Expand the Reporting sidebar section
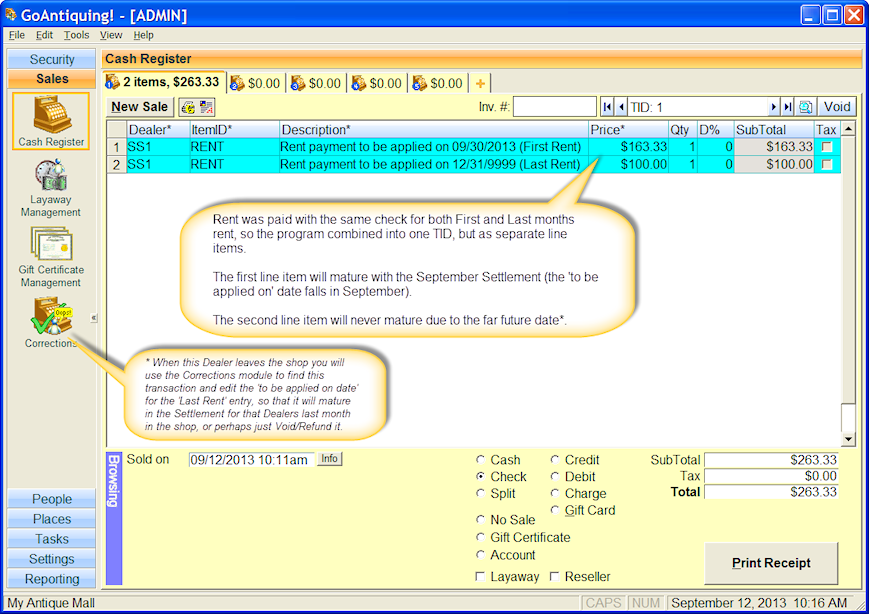The image size is (869, 614). 52,579
